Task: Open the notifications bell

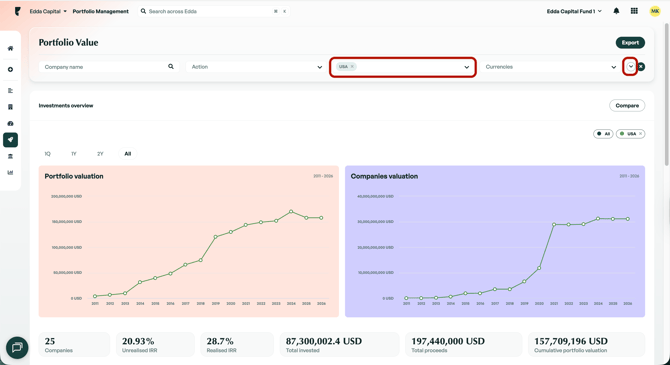Action: [x=616, y=11]
